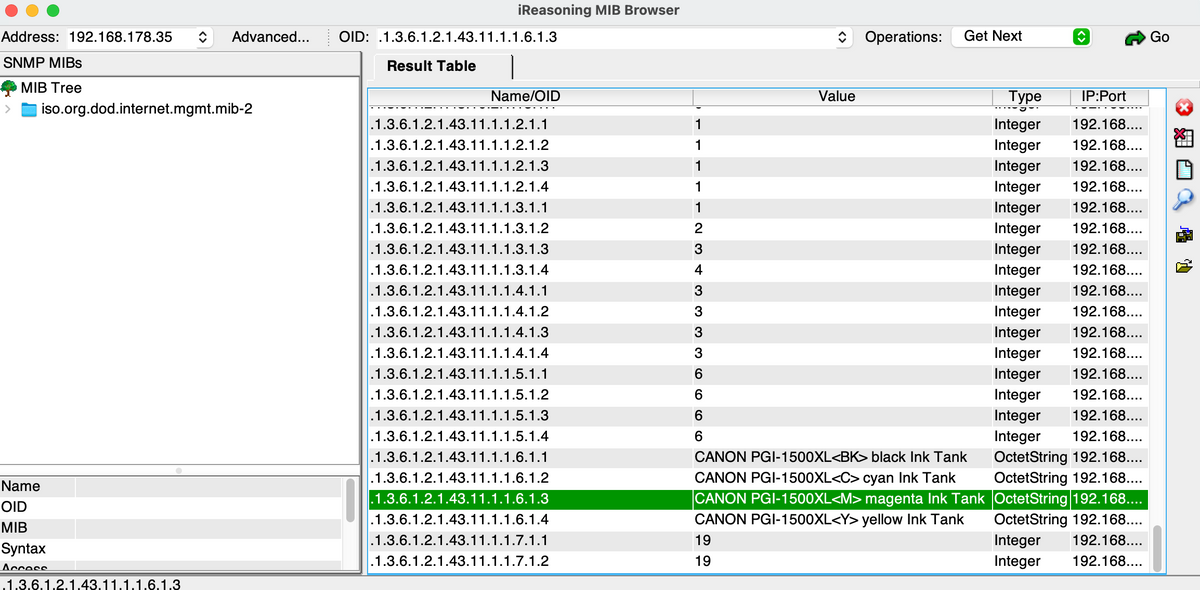Click the Name row in properties panel

(172, 486)
